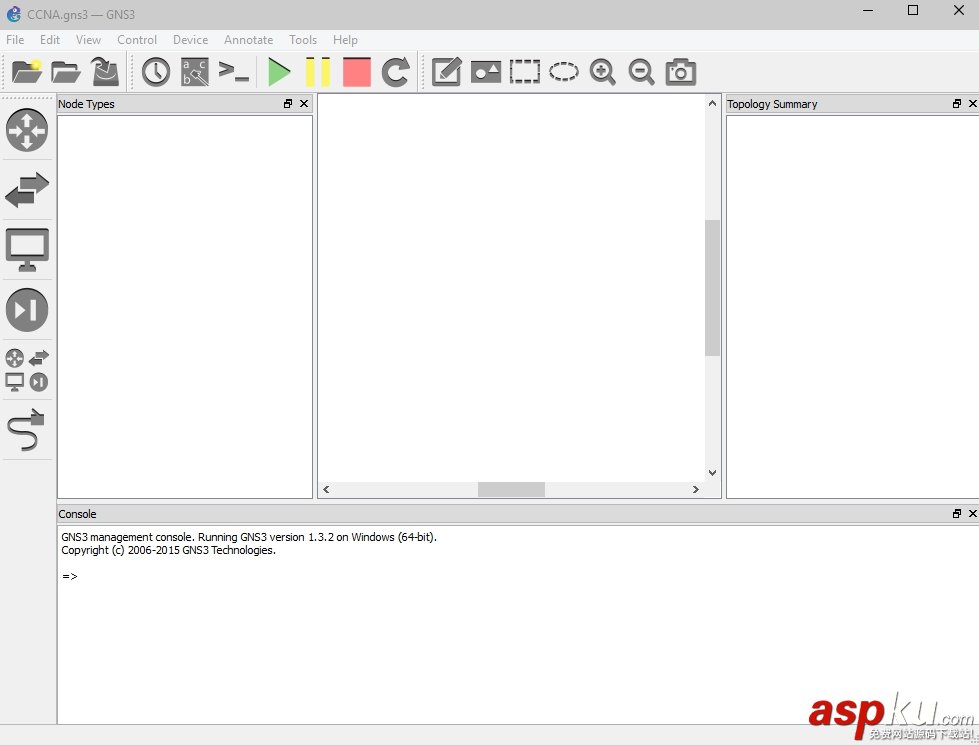
Task: Float the Node Types panel
Action: click(x=287, y=103)
